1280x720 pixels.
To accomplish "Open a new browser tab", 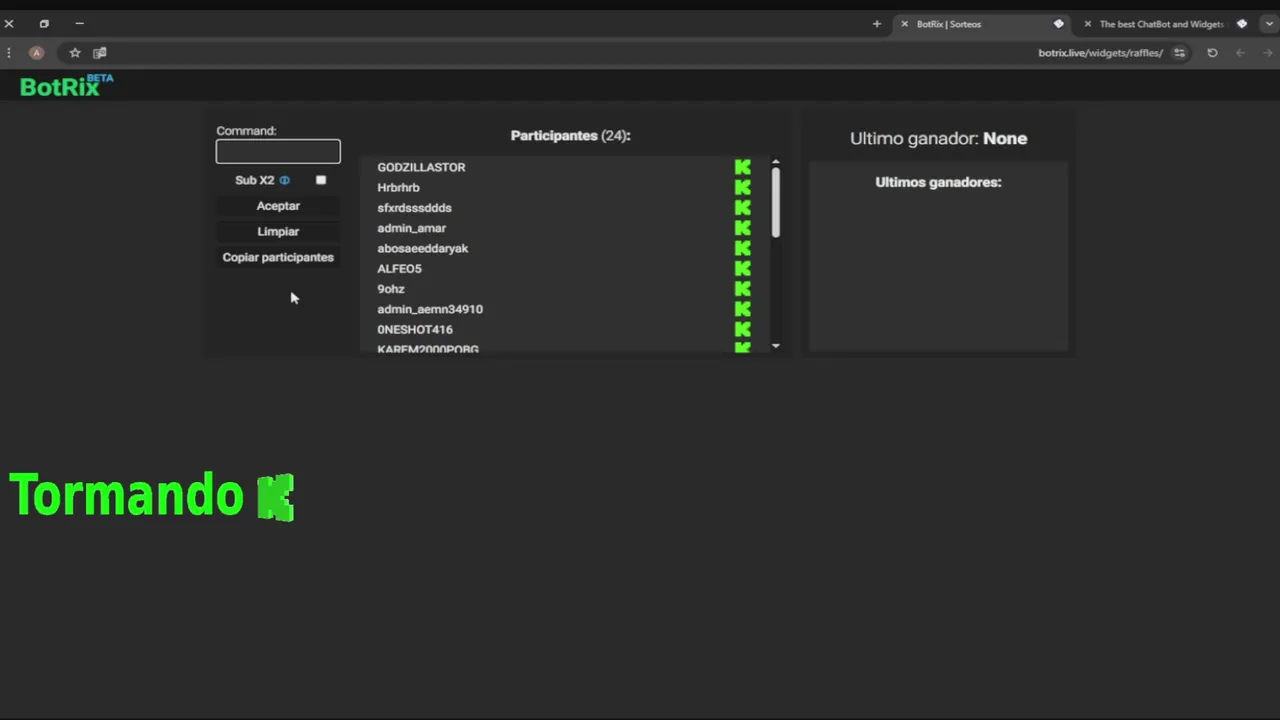I will tap(877, 24).
